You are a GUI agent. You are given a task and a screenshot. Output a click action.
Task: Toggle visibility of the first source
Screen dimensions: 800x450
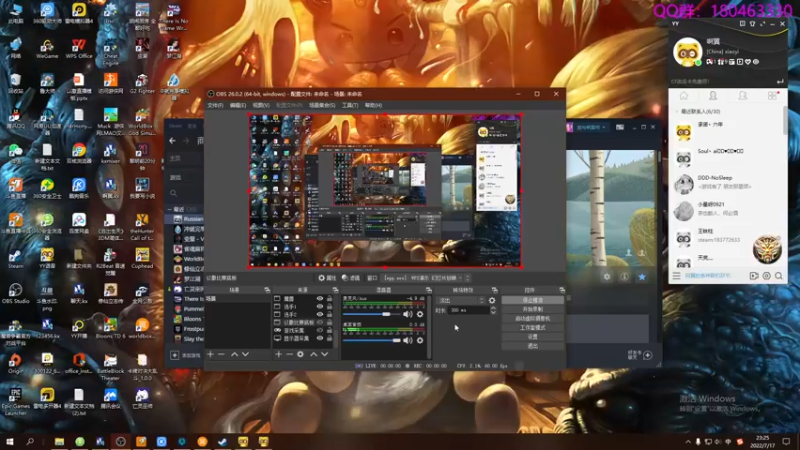[320, 299]
